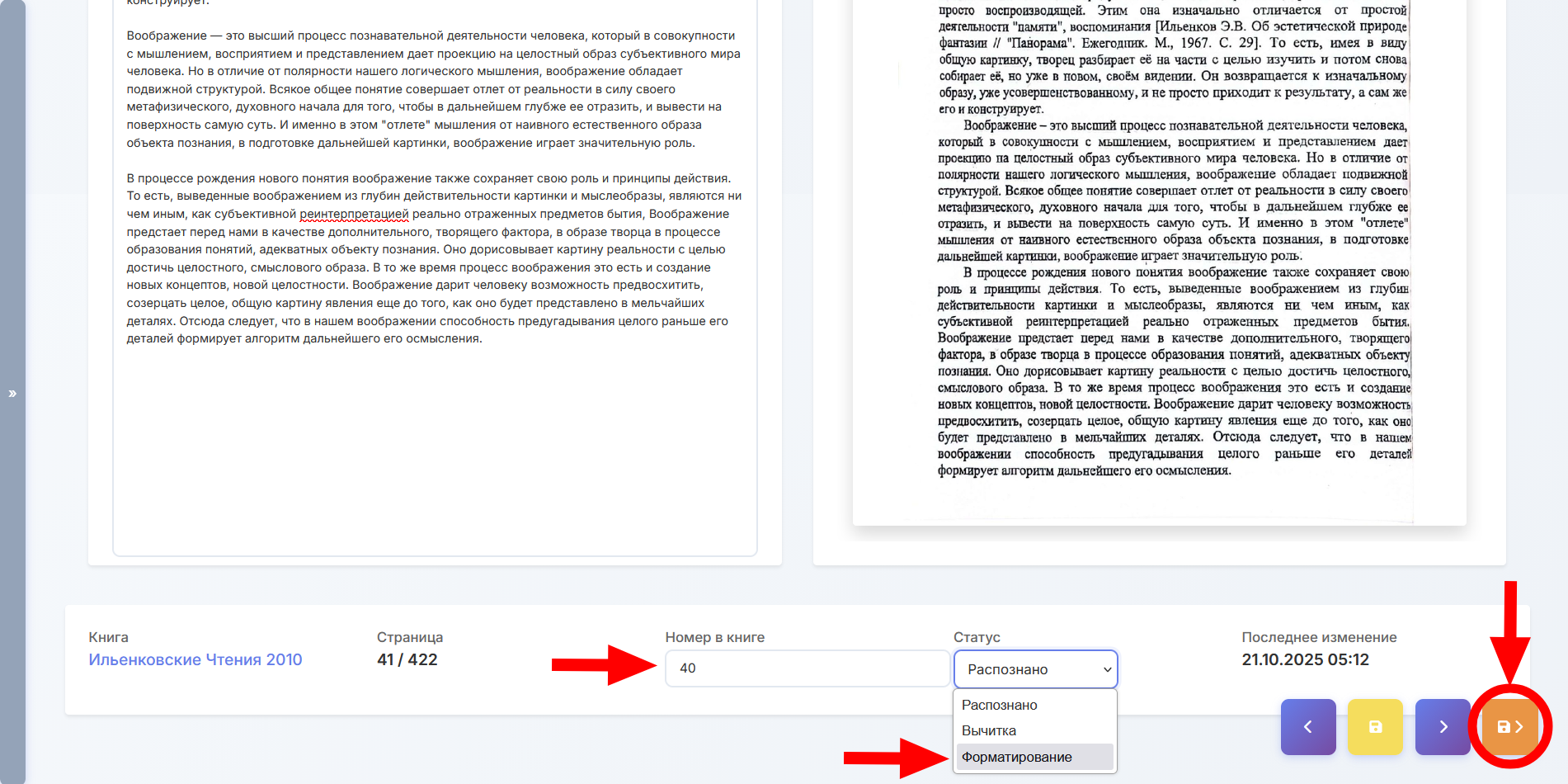Image resolution: width=1568 pixels, height=784 pixels.
Task: Click the red-underlined word реинтерпретацией
Action: (x=354, y=215)
